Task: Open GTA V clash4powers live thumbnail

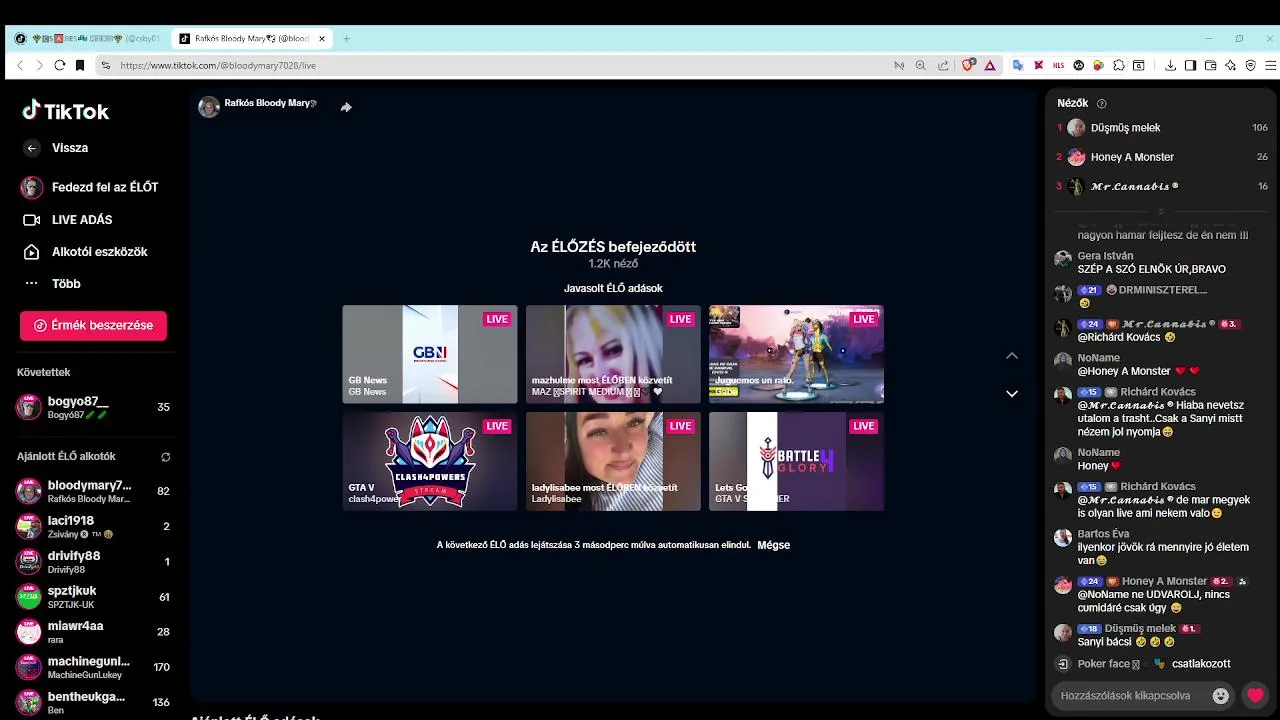Action: tap(430, 461)
